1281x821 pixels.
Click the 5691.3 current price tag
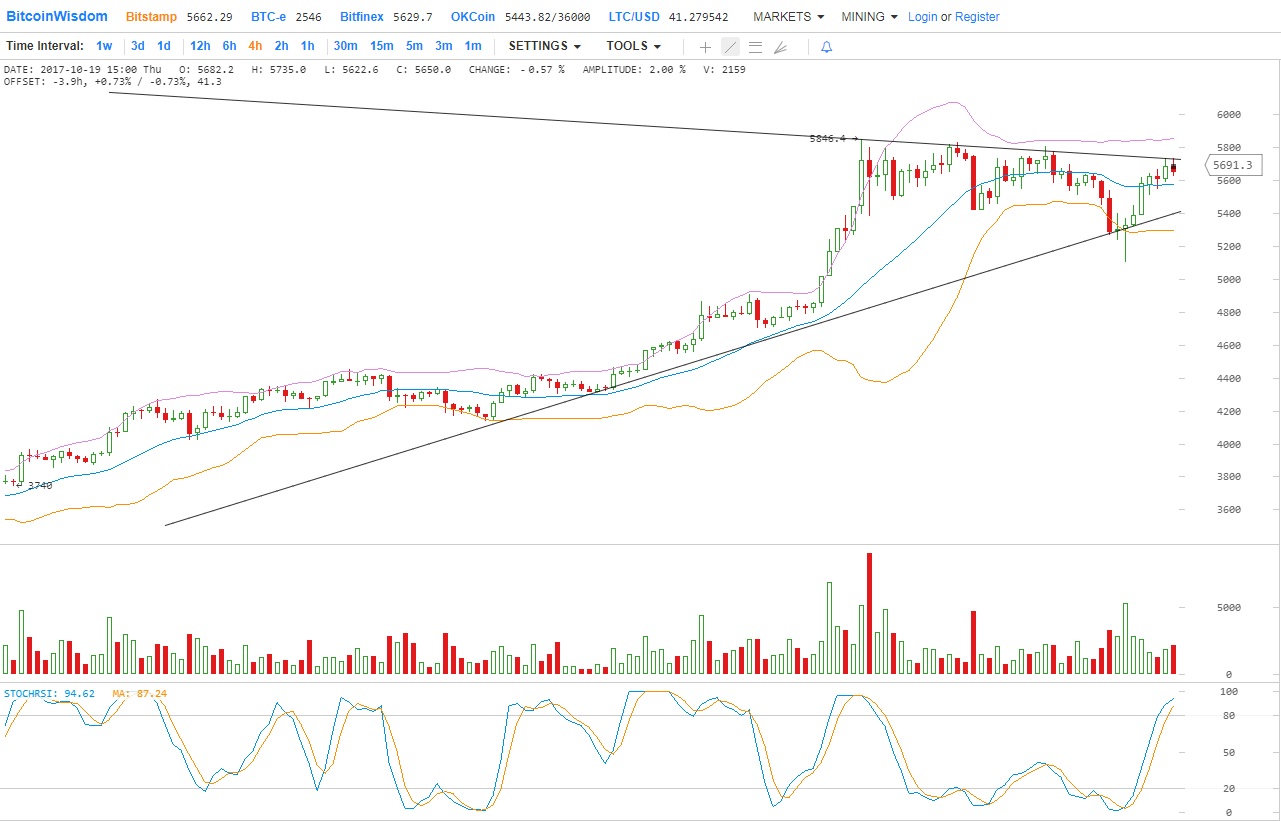click(x=1231, y=165)
